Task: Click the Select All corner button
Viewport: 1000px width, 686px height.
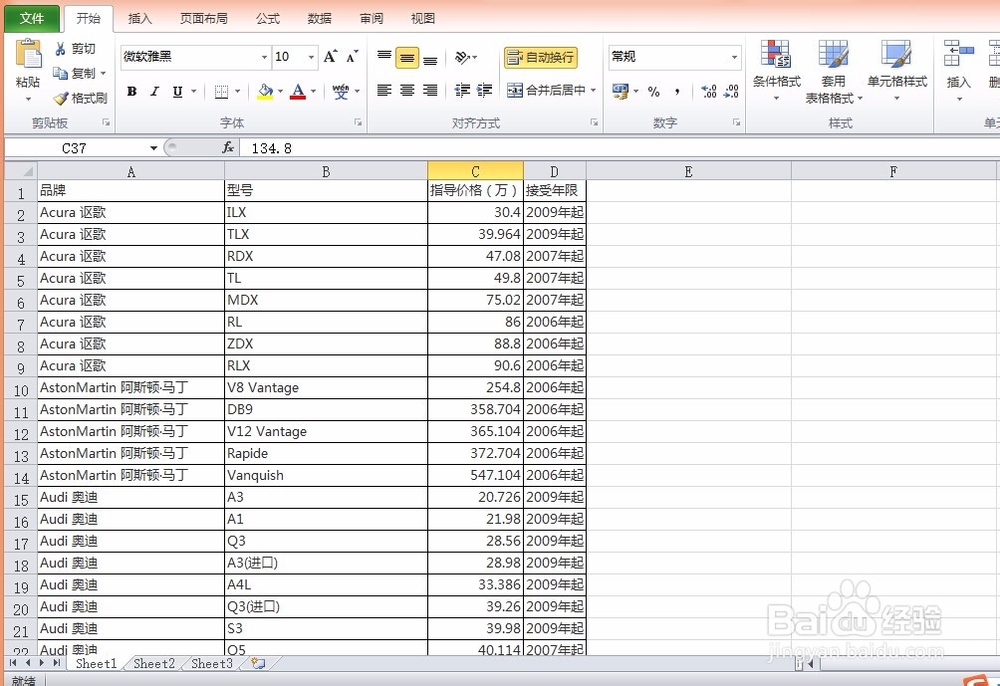Action: (x=21, y=171)
